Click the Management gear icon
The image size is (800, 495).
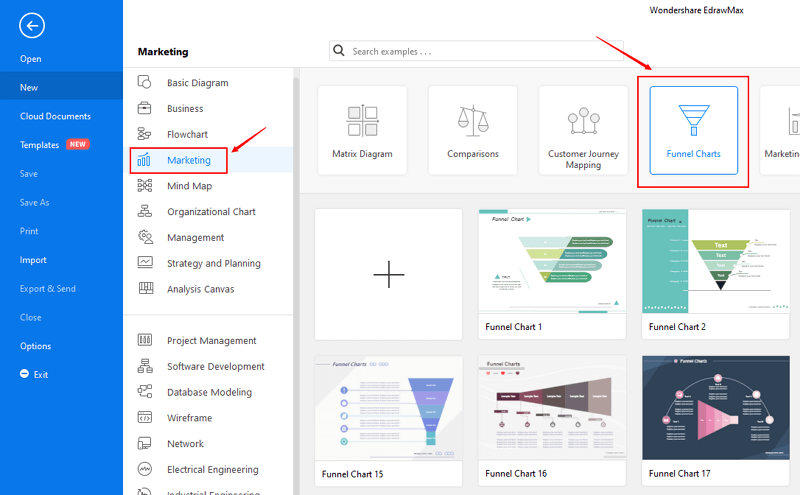tap(145, 237)
